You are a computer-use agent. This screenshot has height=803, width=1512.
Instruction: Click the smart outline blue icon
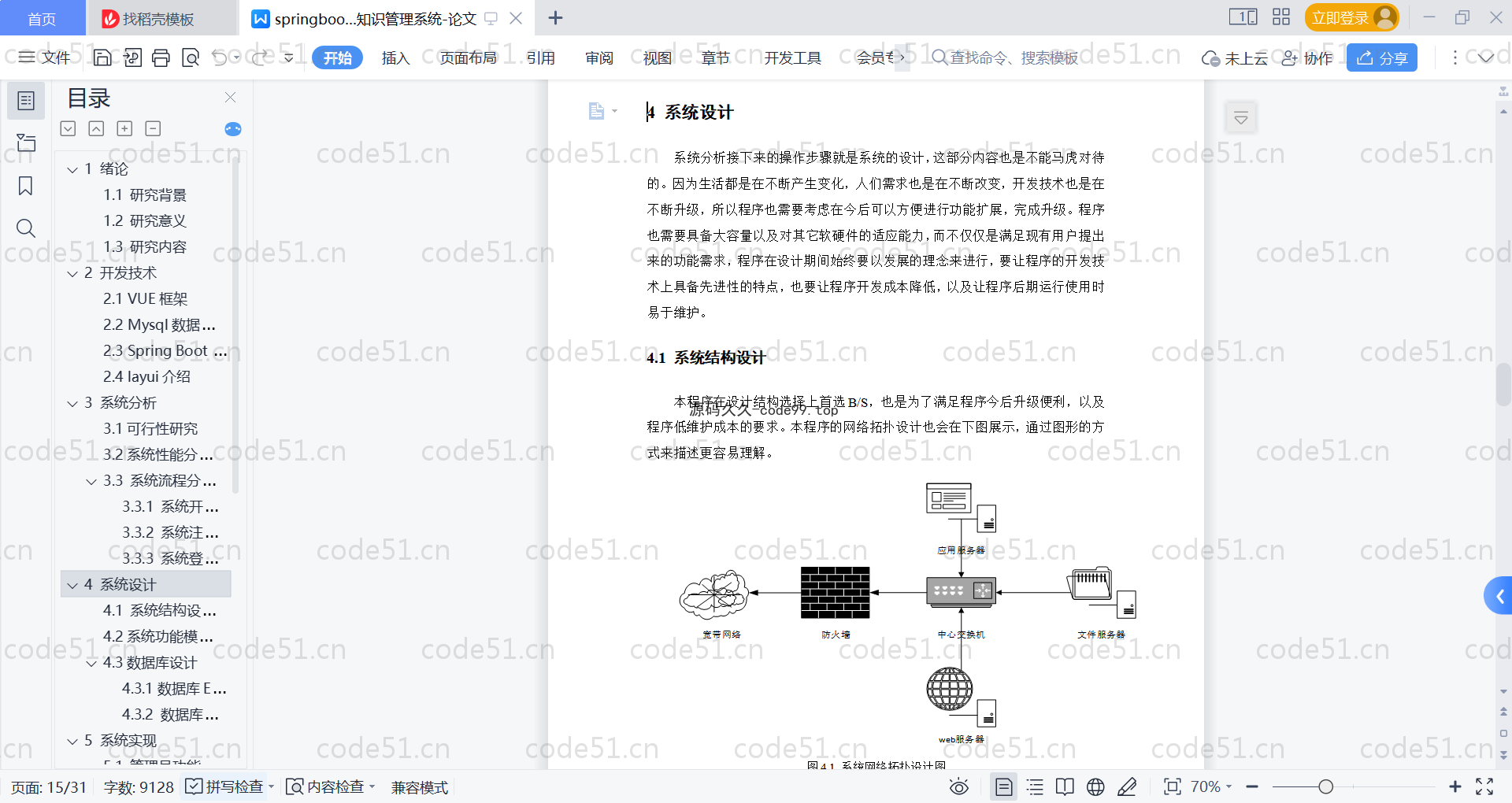tap(233, 129)
